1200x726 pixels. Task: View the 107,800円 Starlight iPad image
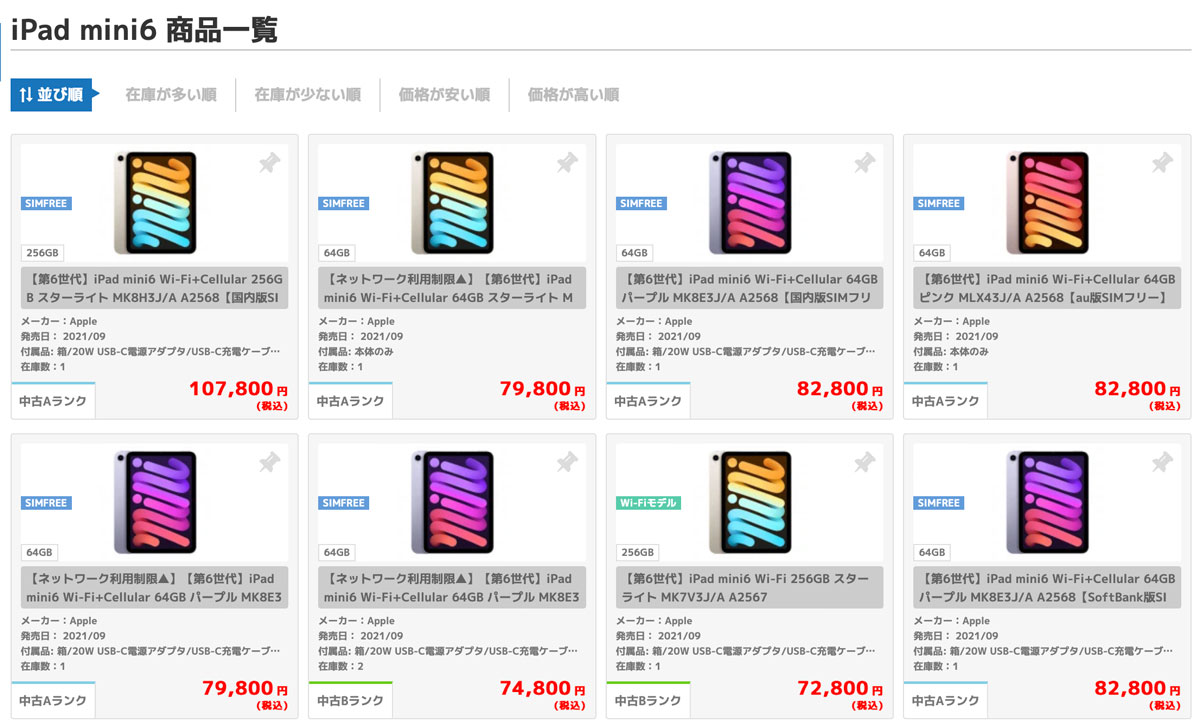[155, 203]
